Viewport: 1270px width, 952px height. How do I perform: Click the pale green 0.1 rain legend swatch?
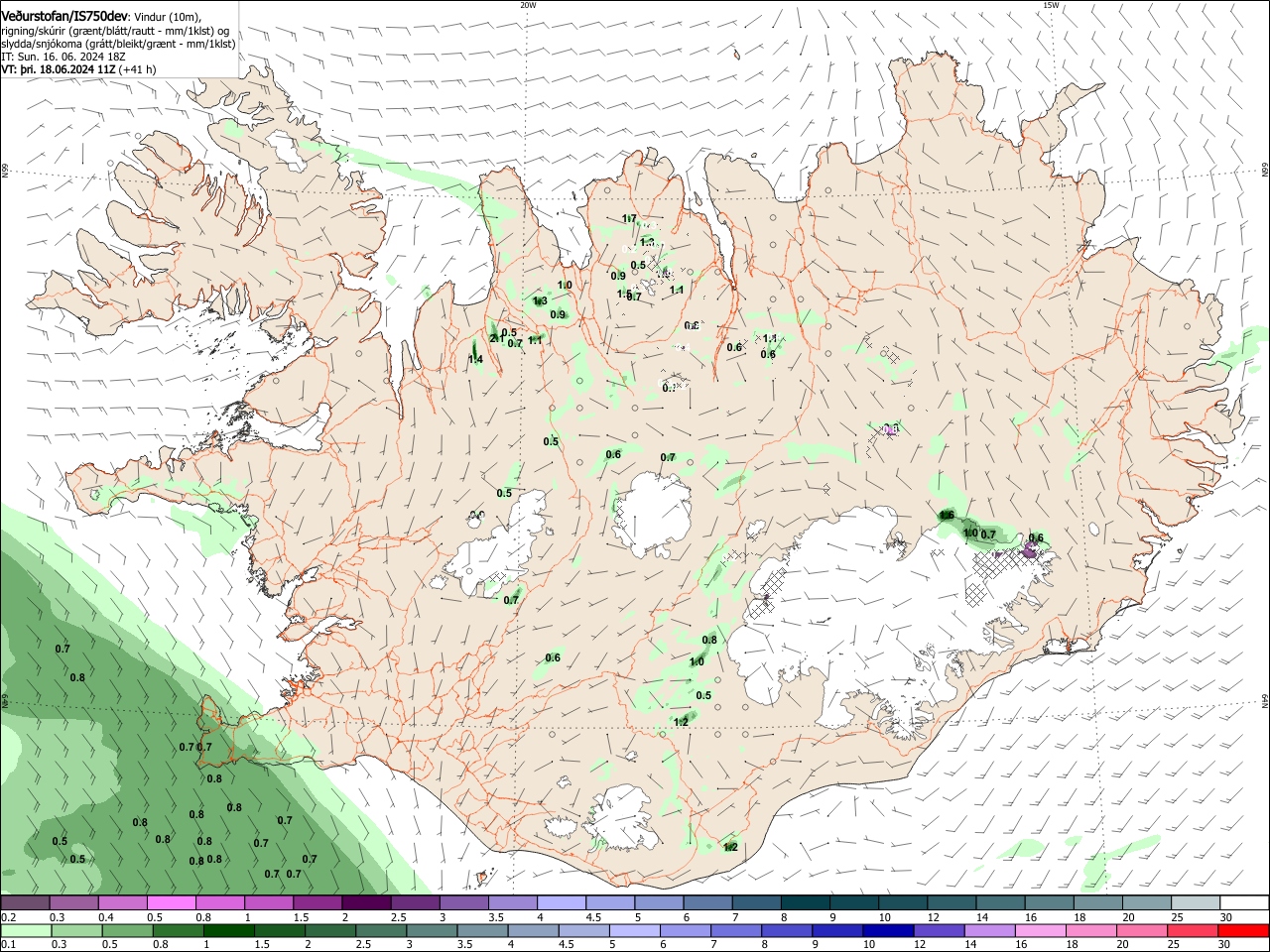pyautogui.click(x=26, y=931)
